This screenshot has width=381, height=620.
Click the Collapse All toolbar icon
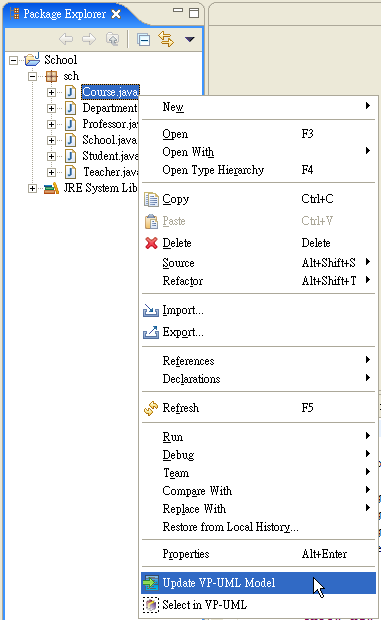pyautogui.click(x=143, y=40)
